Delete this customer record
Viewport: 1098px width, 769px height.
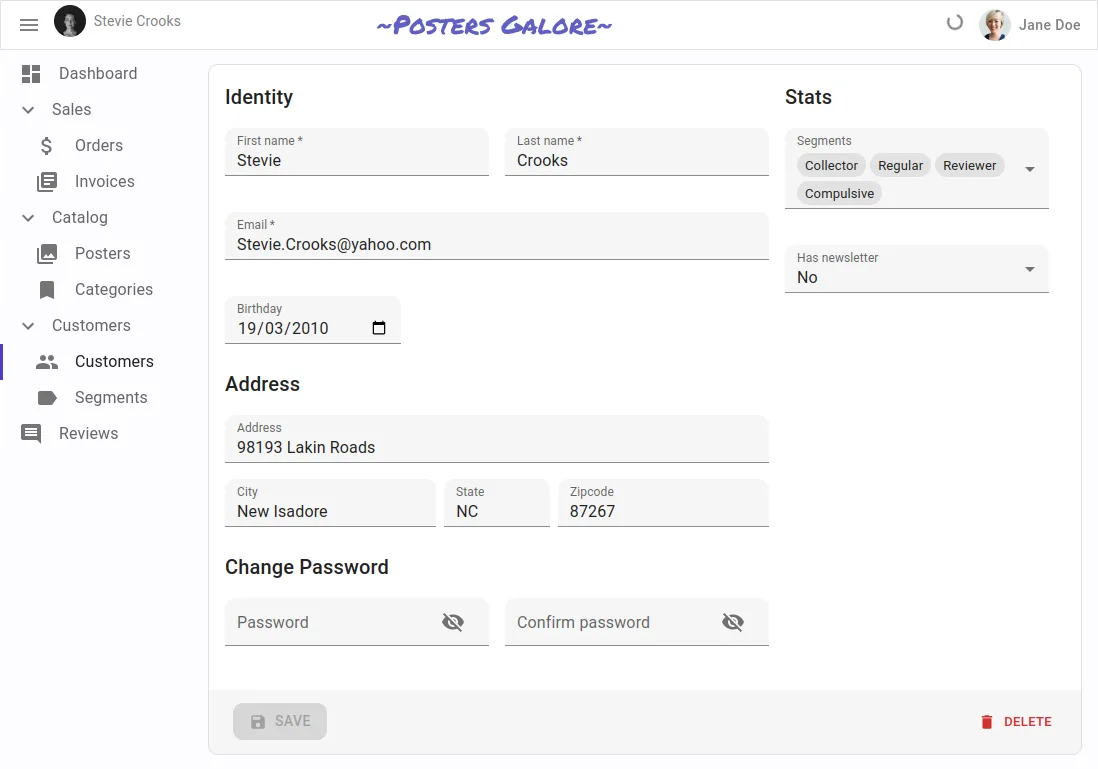click(x=1015, y=722)
